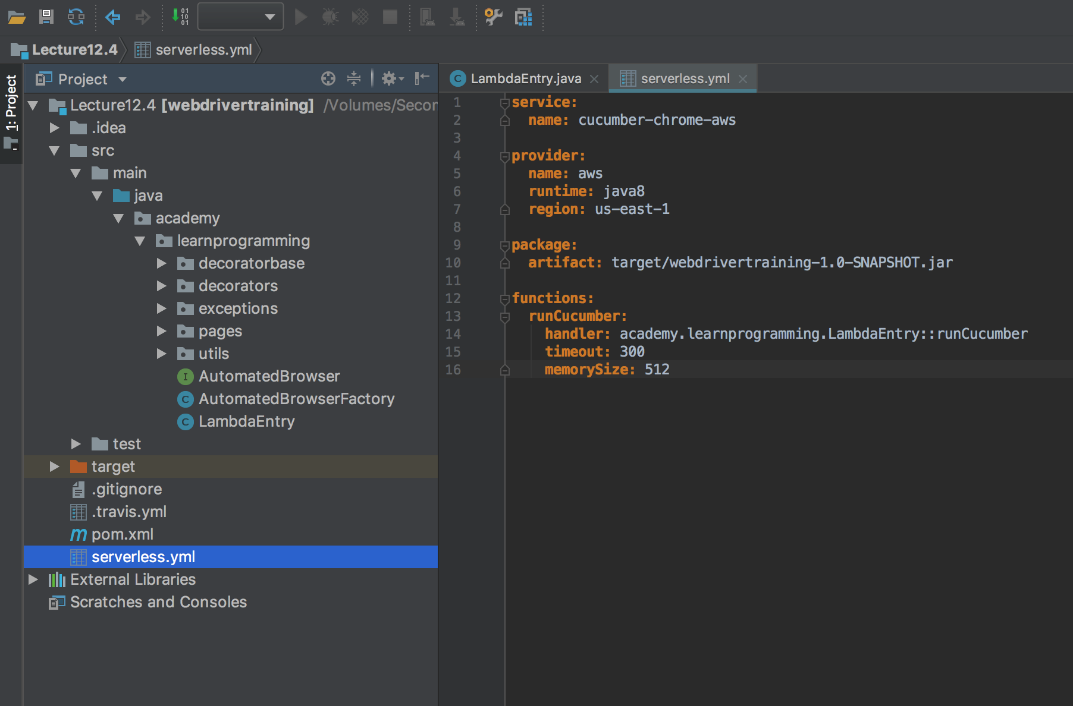
Task: Navigate back with the blue arrow
Action: tap(113, 16)
